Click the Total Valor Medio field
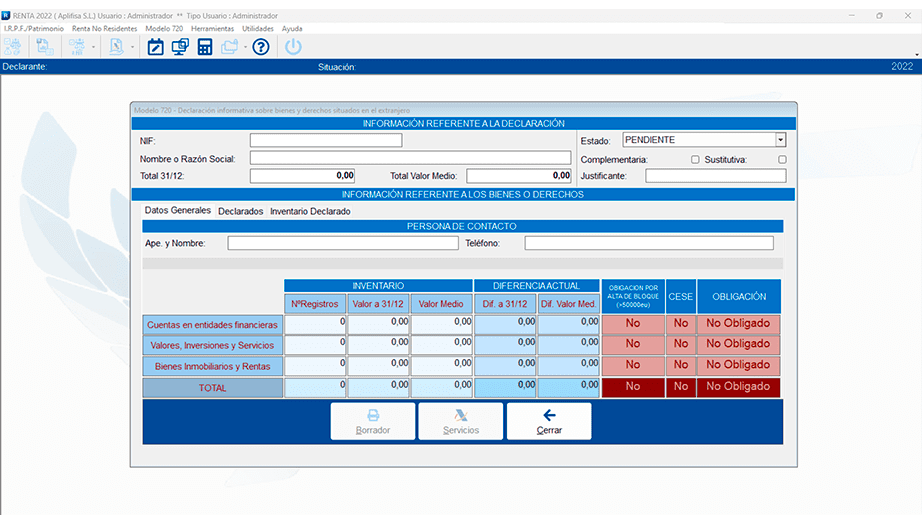Screen dimensions: 922x524 pyautogui.click(x=519, y=175)
